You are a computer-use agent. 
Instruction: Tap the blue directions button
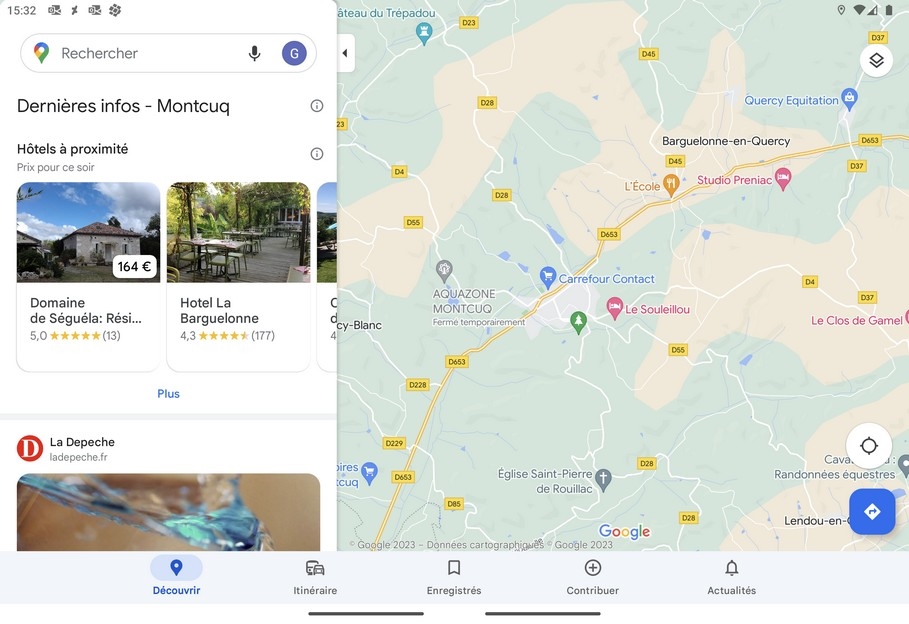click(872, 511)
